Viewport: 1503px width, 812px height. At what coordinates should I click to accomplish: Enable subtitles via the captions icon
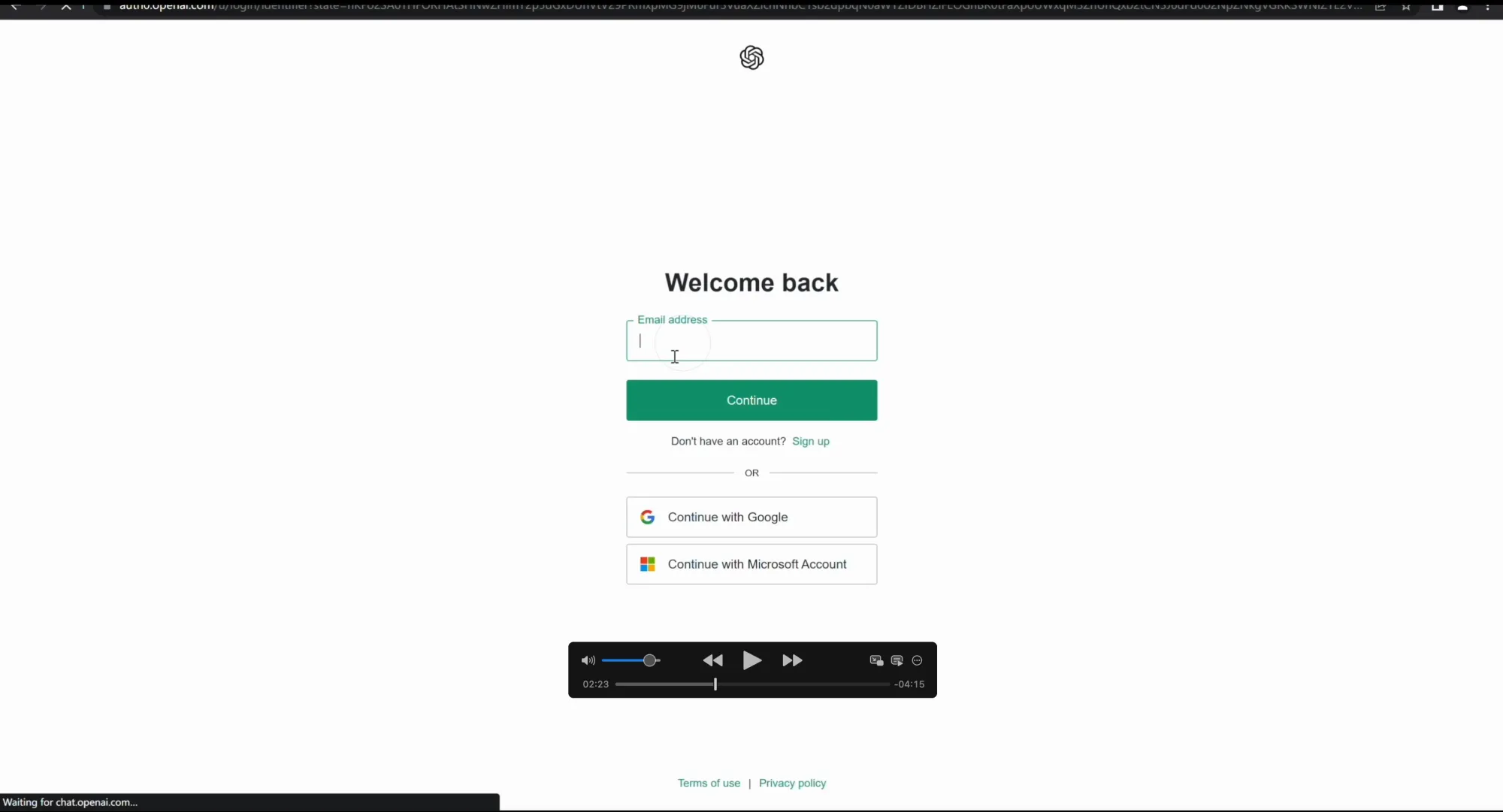tap(897, 660)
